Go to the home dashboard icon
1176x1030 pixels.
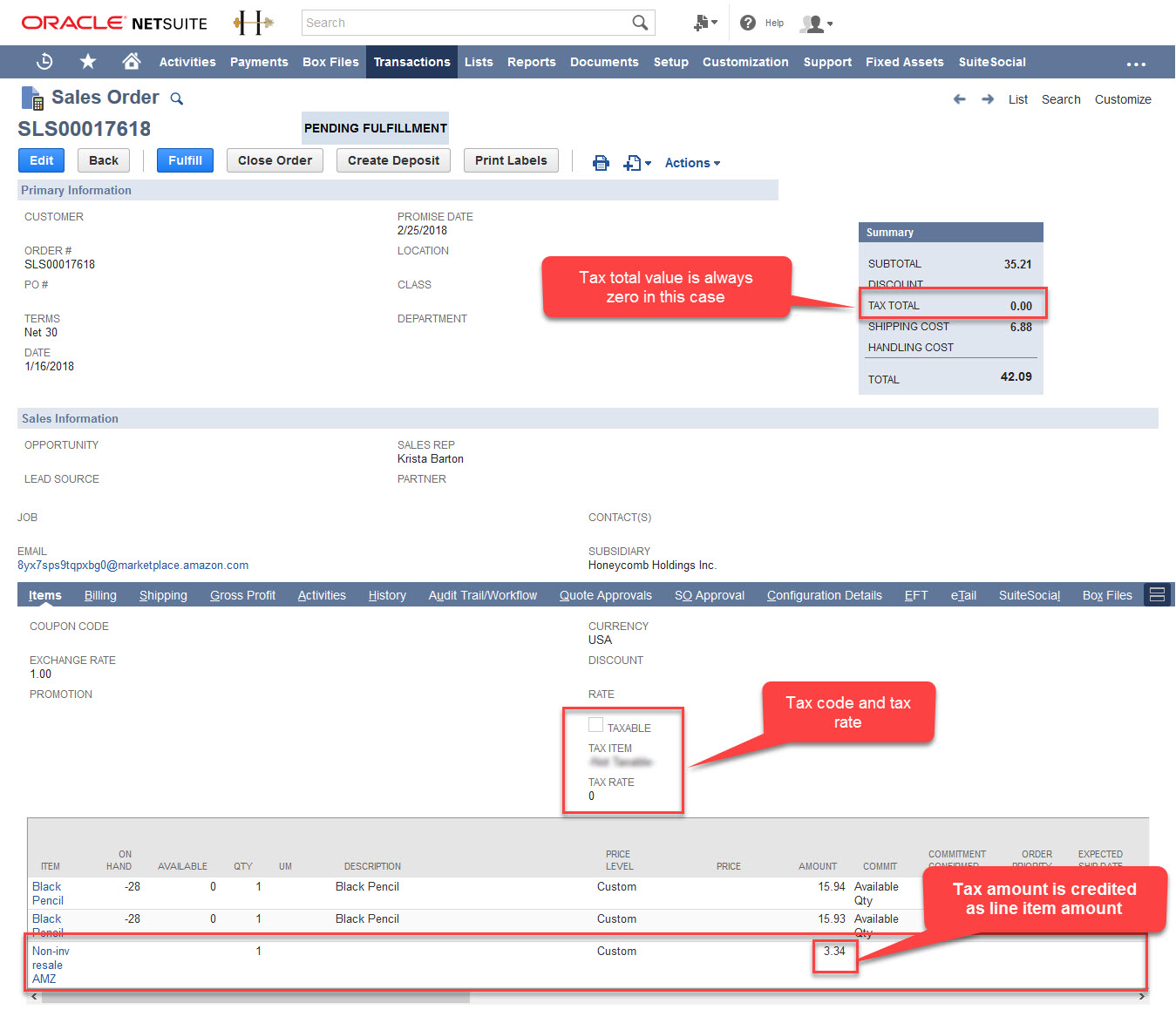click(x=131, y=61)
